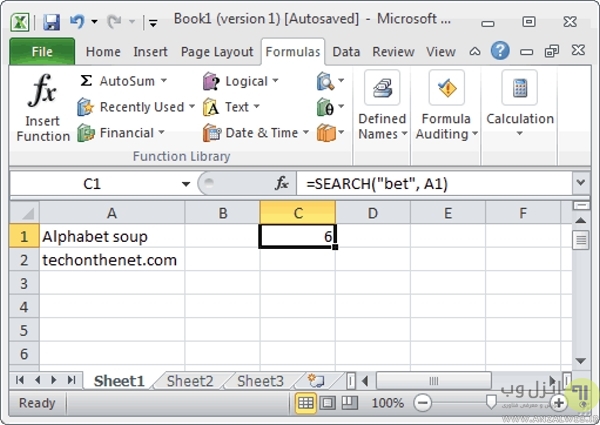Image resolution: width=600 pixels, height=425 pixels.
Task: Click the Save icon in quick access toolbar
Action: (51, 20)
